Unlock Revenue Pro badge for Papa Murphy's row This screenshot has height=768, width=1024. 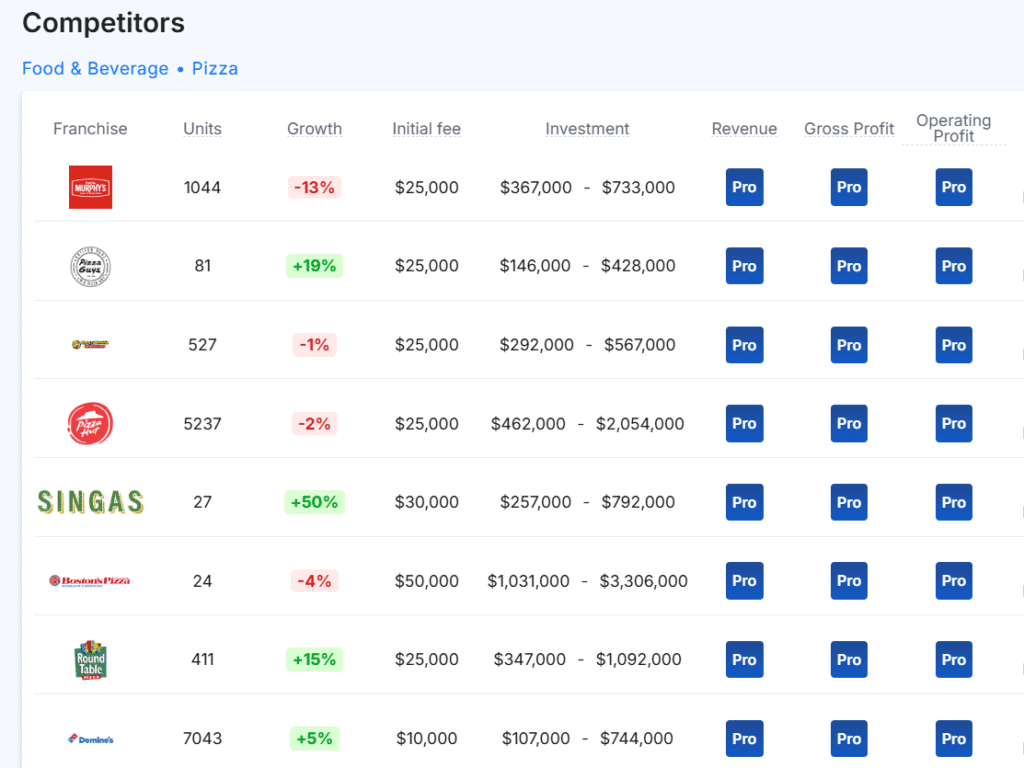[744, 187]
